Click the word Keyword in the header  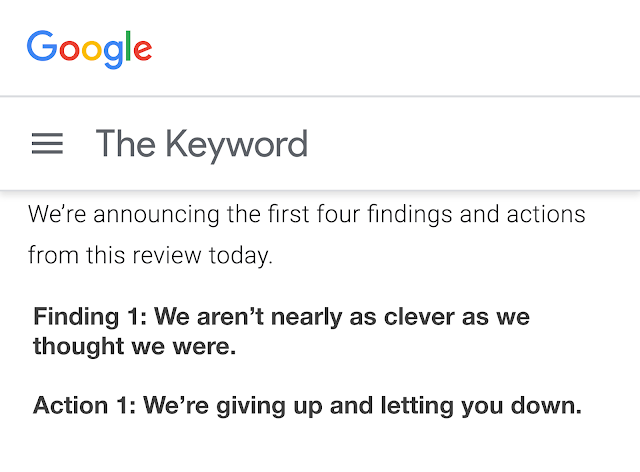pos(236,145)
